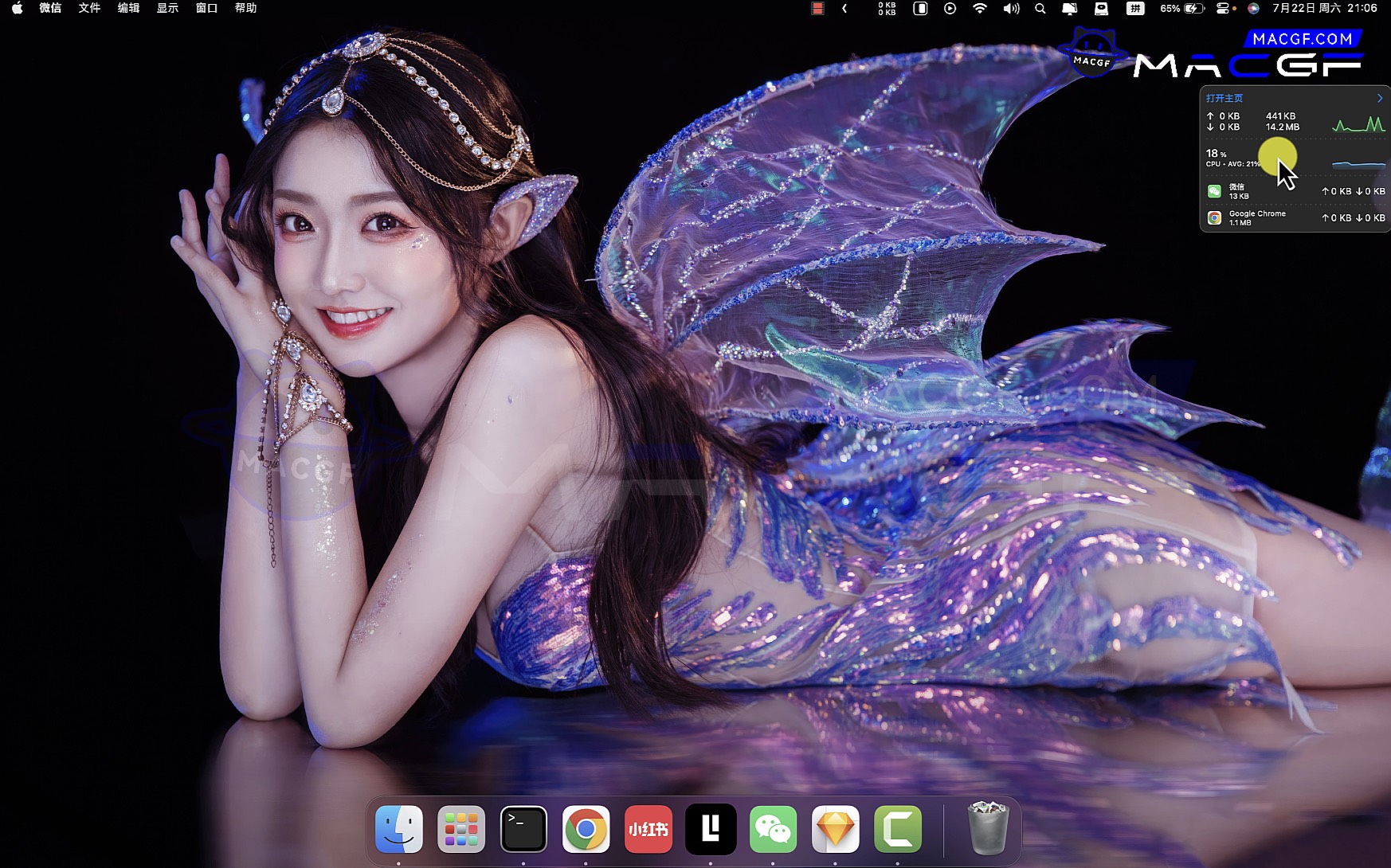Open the Apple menu

(17, 8)
